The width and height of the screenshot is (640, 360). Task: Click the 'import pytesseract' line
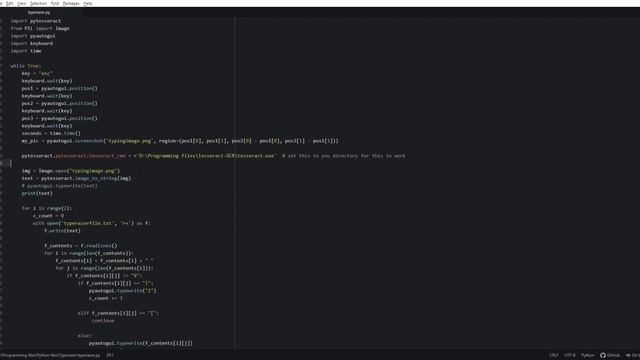pos(36,21)
